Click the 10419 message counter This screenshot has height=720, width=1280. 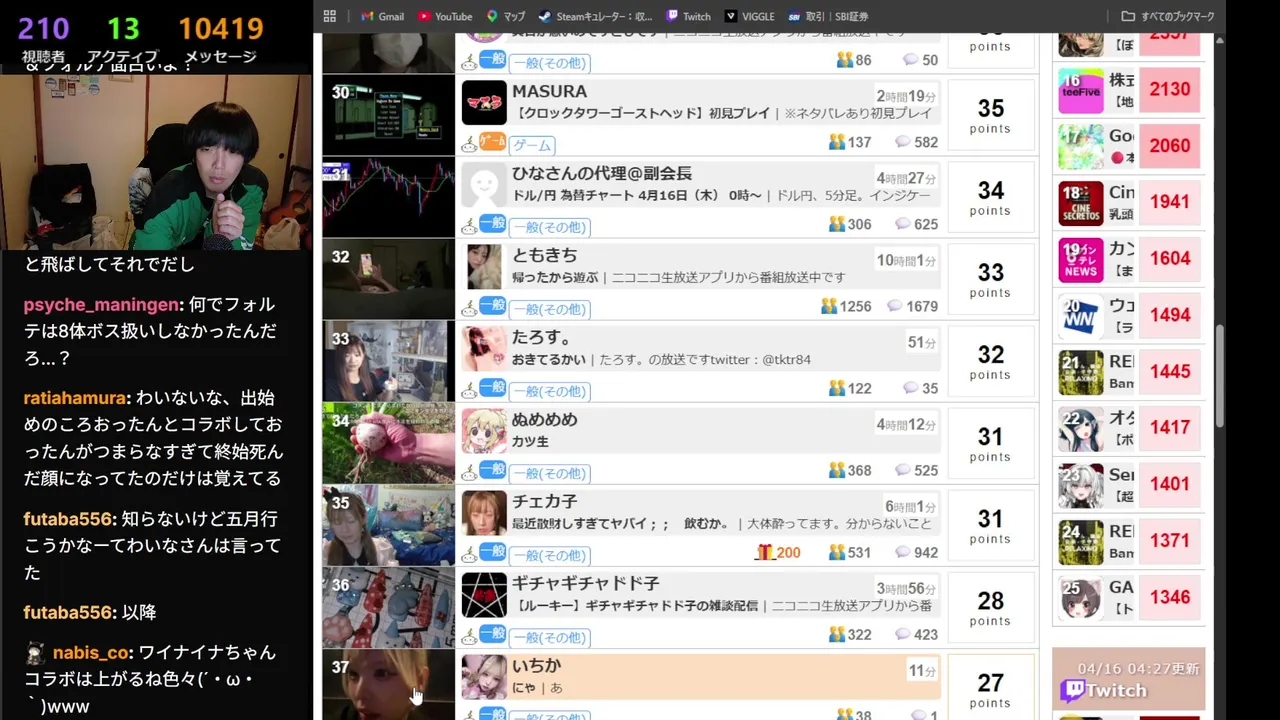click(x=221, y=29)
